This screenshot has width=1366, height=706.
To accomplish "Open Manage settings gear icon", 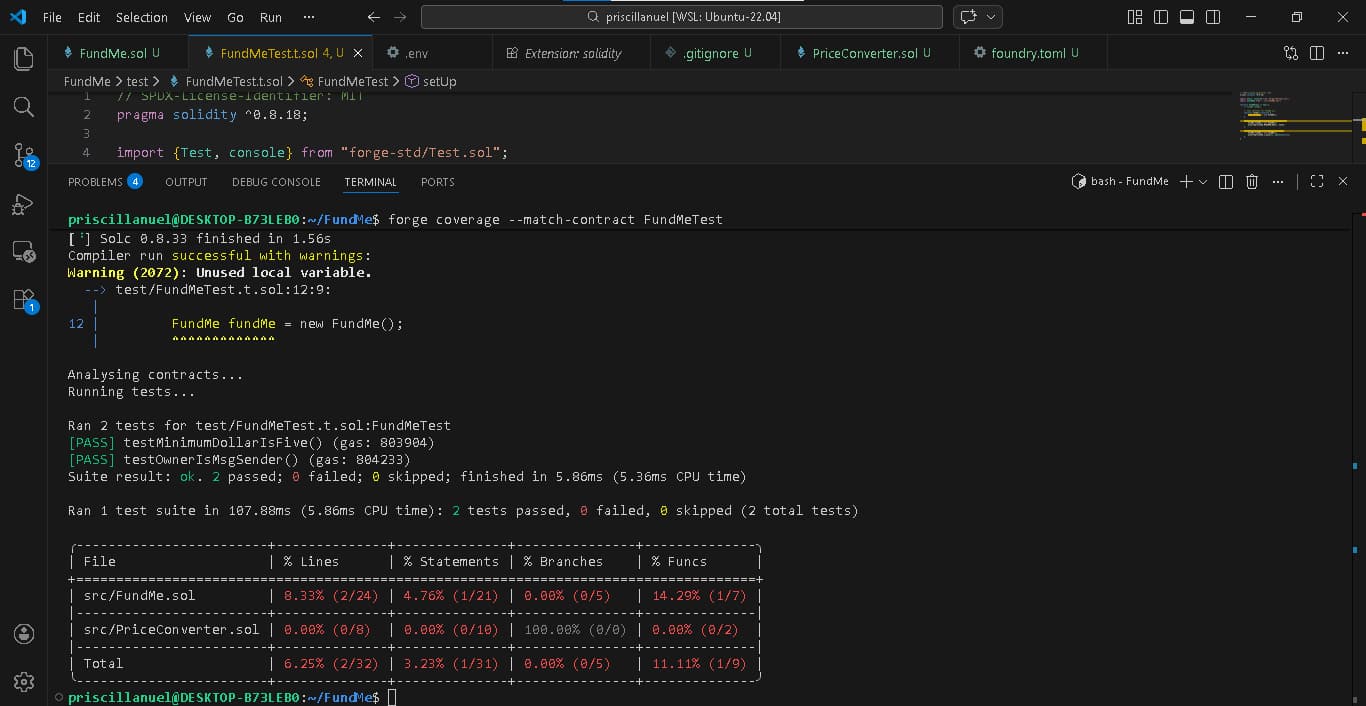I will click(x=24, y=681).
